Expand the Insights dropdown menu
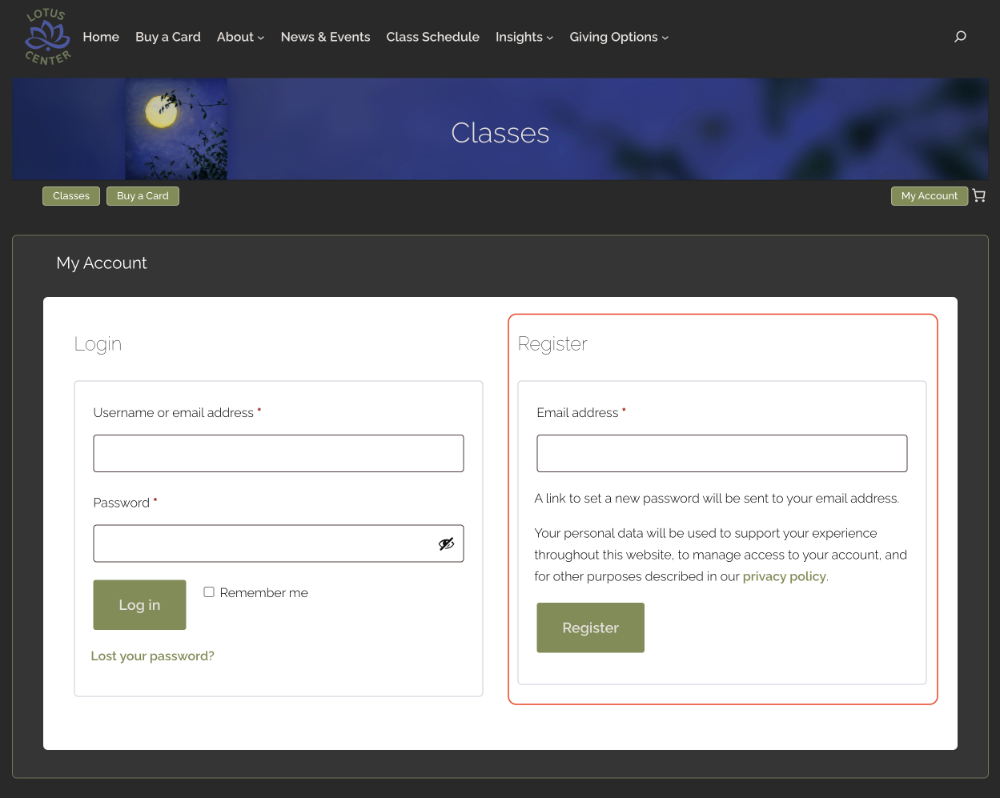 [524, 37]
